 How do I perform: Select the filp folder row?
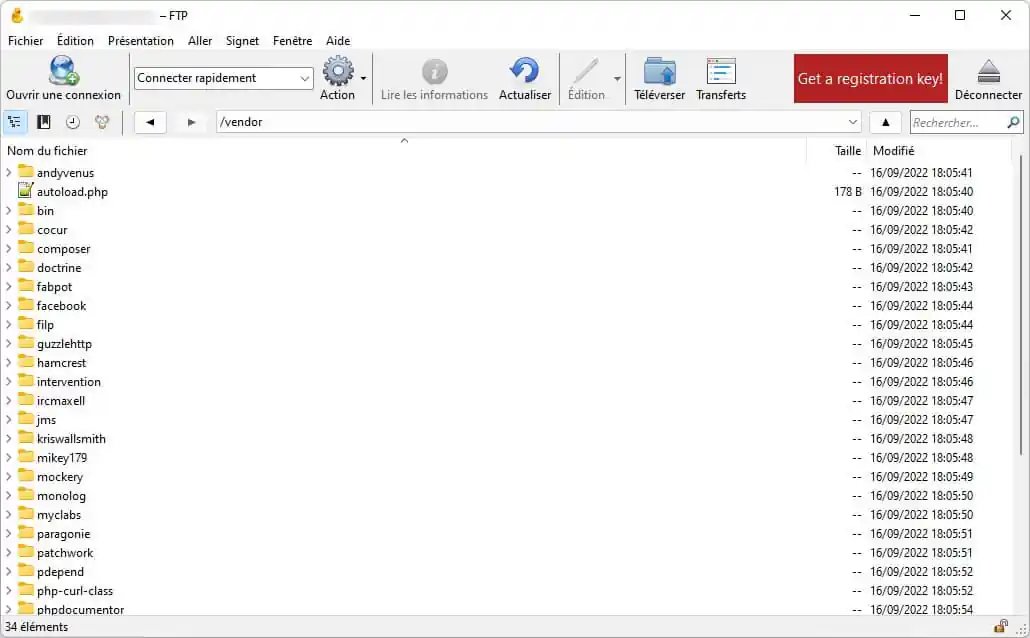pyautogui.click(x=506, y=325)
